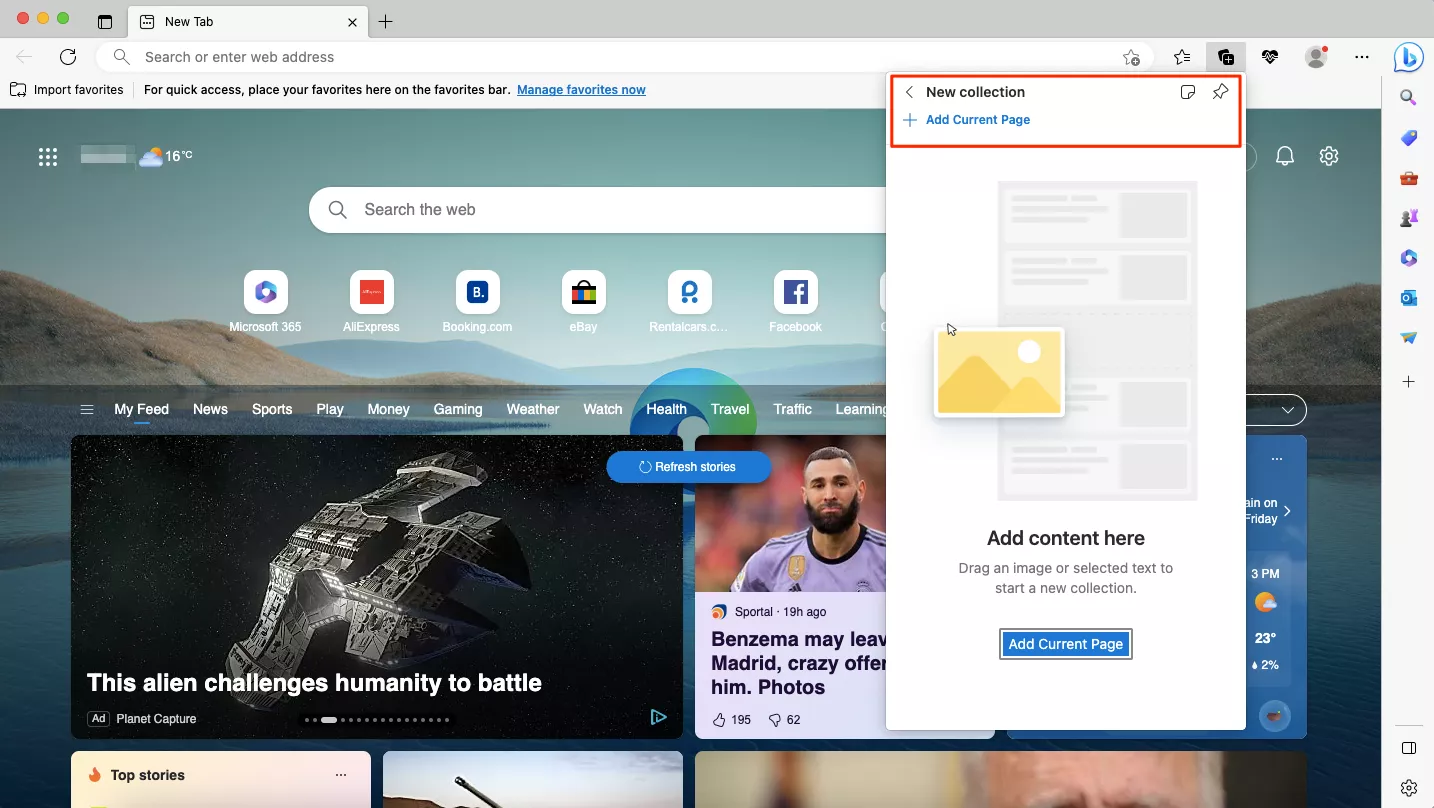Open the app launcher grid icon
The height and width of the screenshot is (808, 1434).
48,156
